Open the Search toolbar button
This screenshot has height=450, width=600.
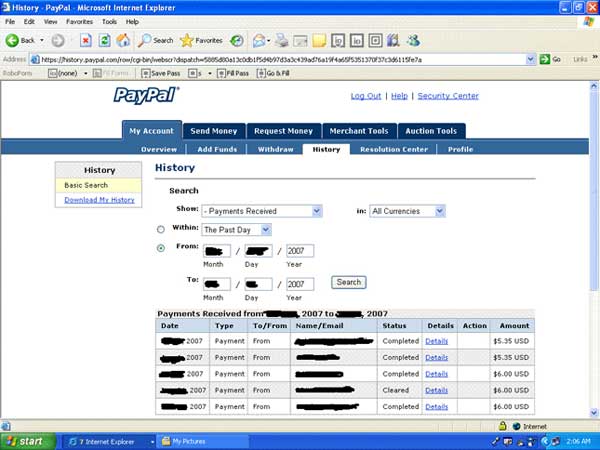click(155, 41)
